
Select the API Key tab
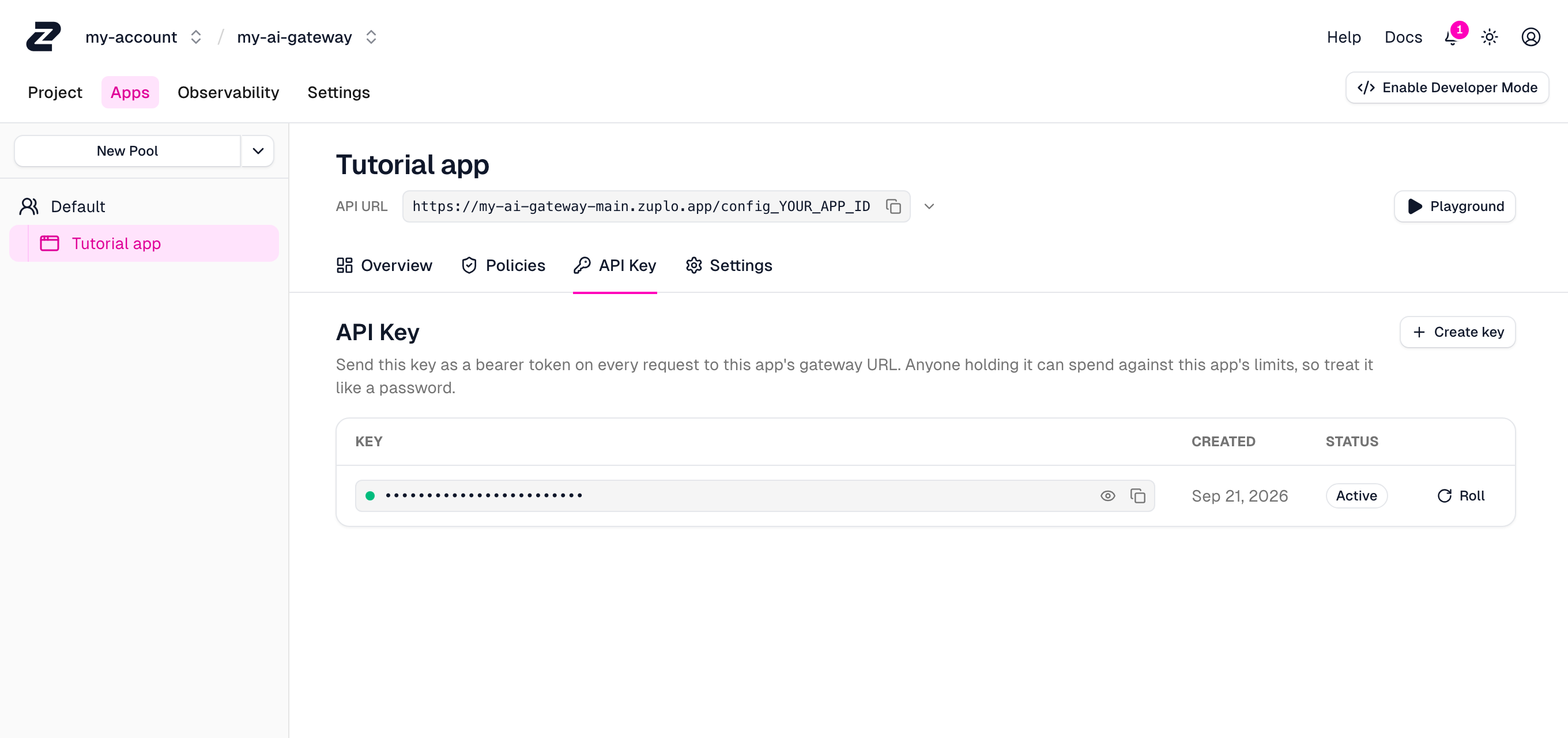(x=615, y=265)
